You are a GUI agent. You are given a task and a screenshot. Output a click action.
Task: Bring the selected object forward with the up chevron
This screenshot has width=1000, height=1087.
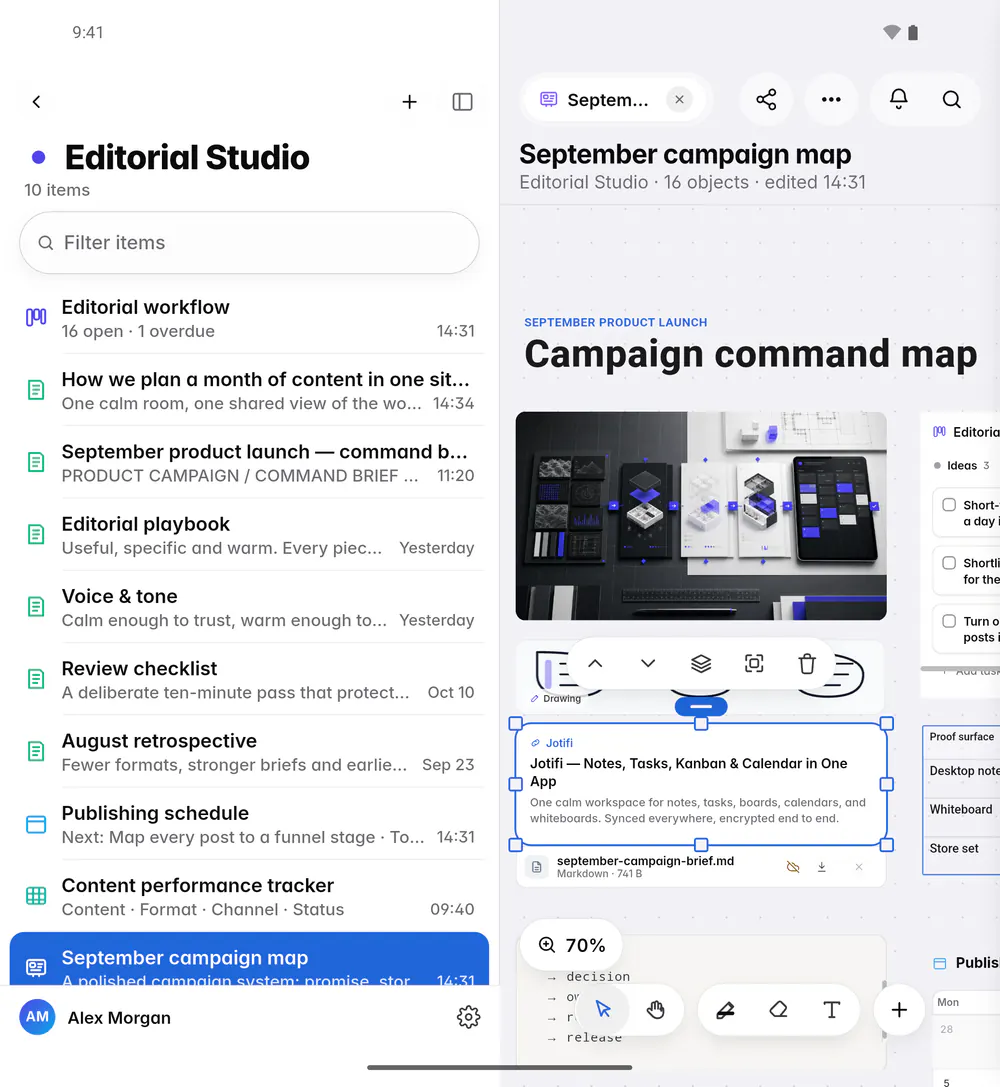(x=595, y=663)
